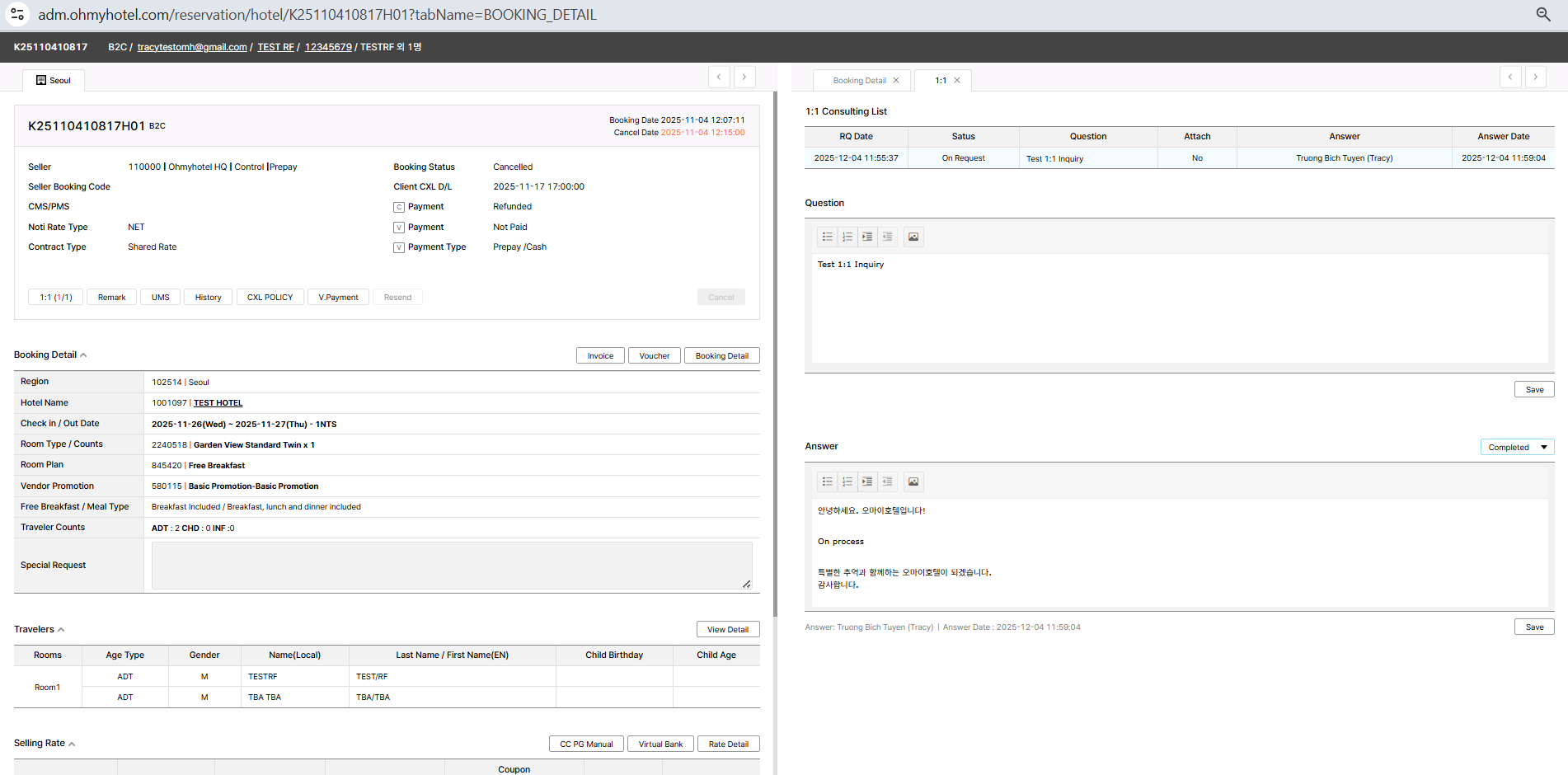Open the TEST HOTEL link
This screenshot has height=775, width=1568.
218,403
